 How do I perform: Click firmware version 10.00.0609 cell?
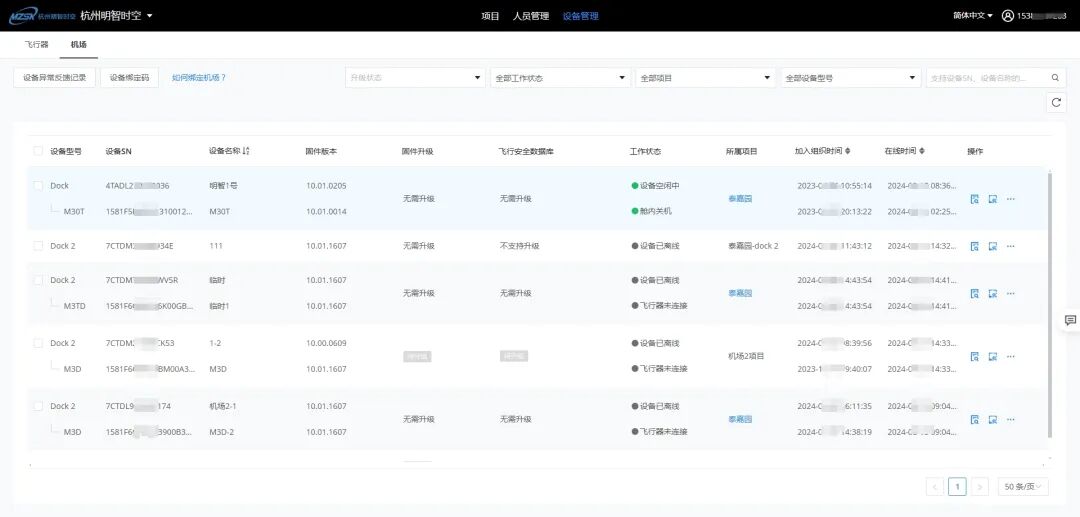[326, 343]
